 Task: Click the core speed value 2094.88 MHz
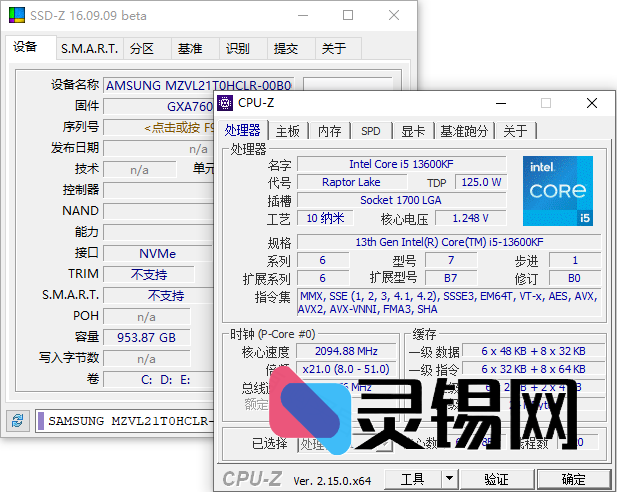point(346,351)
